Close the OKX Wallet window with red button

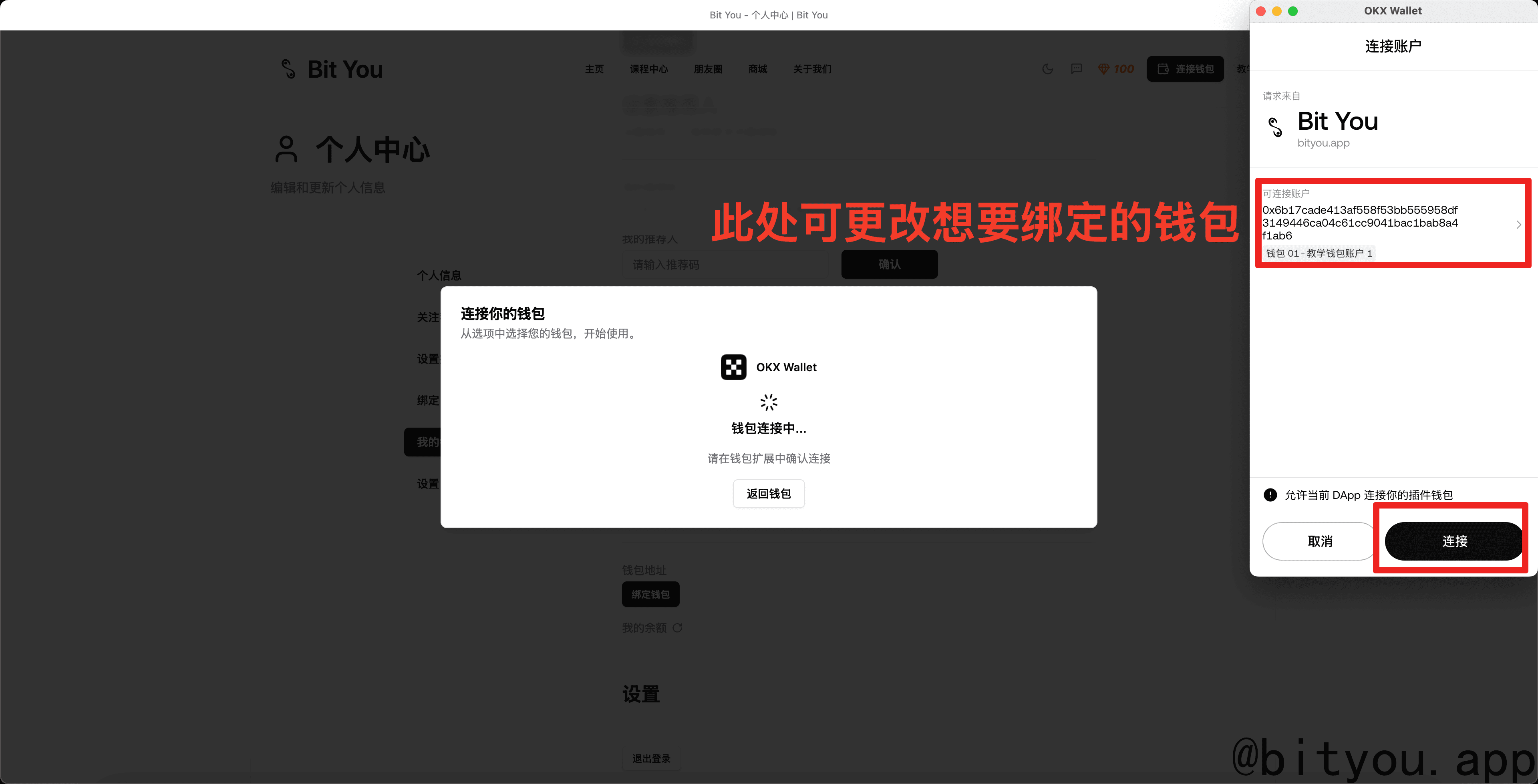point(1260,11)
